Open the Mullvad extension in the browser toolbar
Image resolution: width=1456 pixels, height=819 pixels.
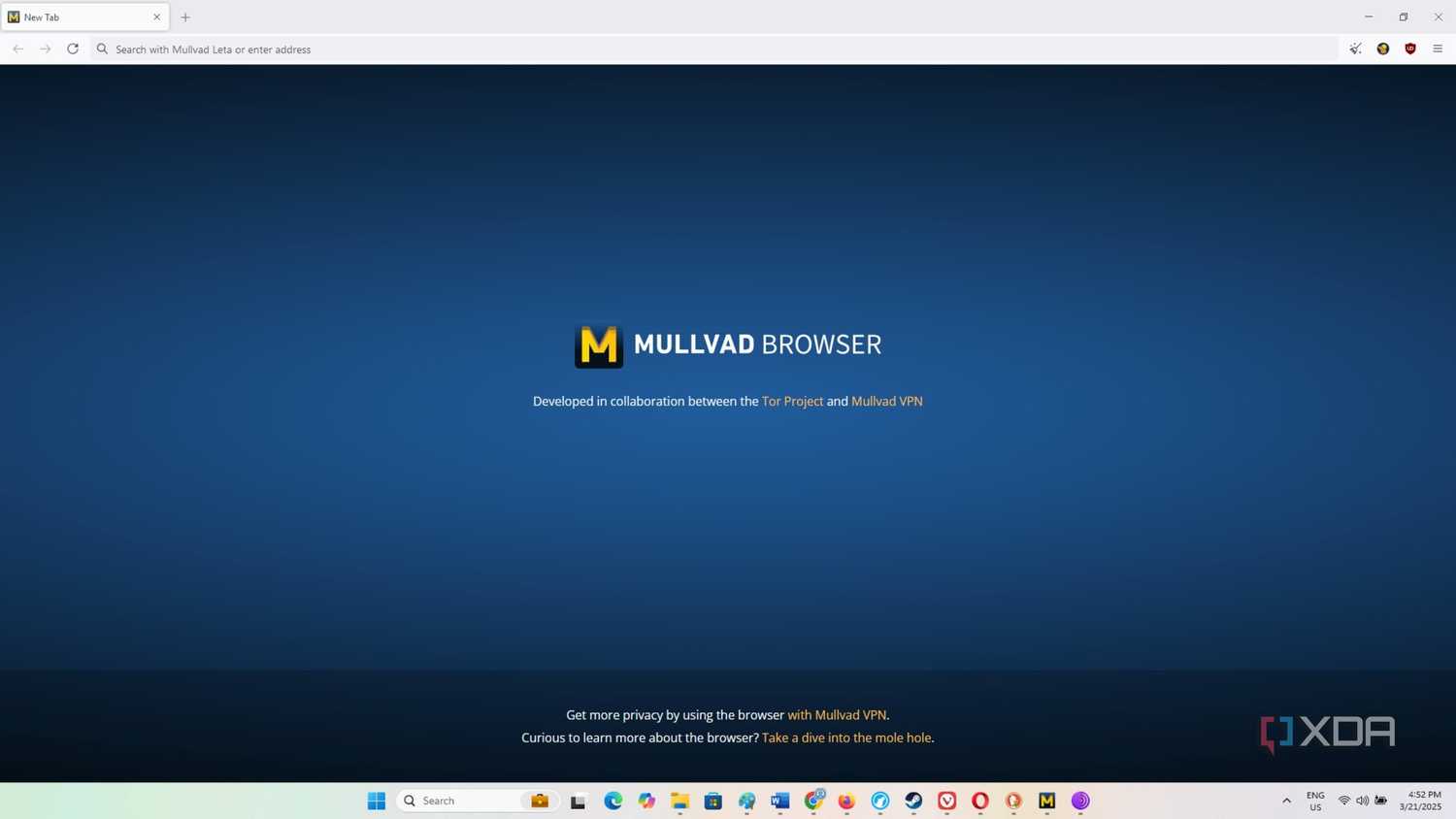pos(1382,49)
